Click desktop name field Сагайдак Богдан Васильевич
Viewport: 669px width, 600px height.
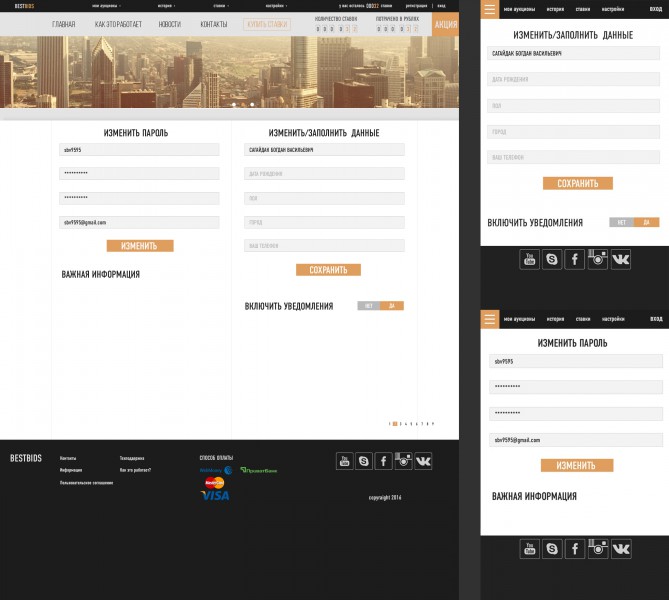click(x=324, y=150)
